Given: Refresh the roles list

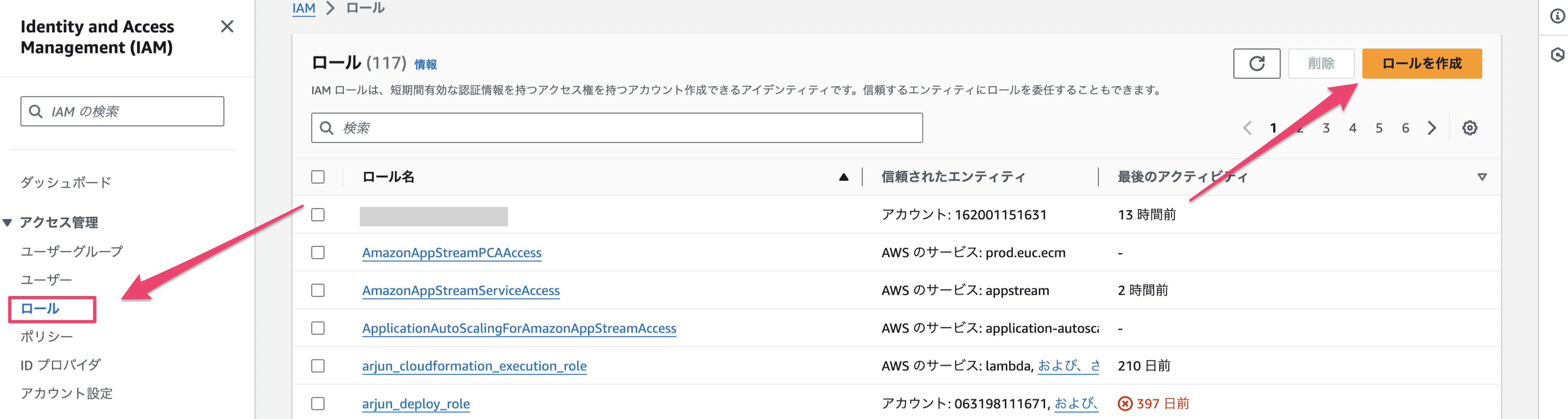Looking at the screenshot, I should (1256, 63).
